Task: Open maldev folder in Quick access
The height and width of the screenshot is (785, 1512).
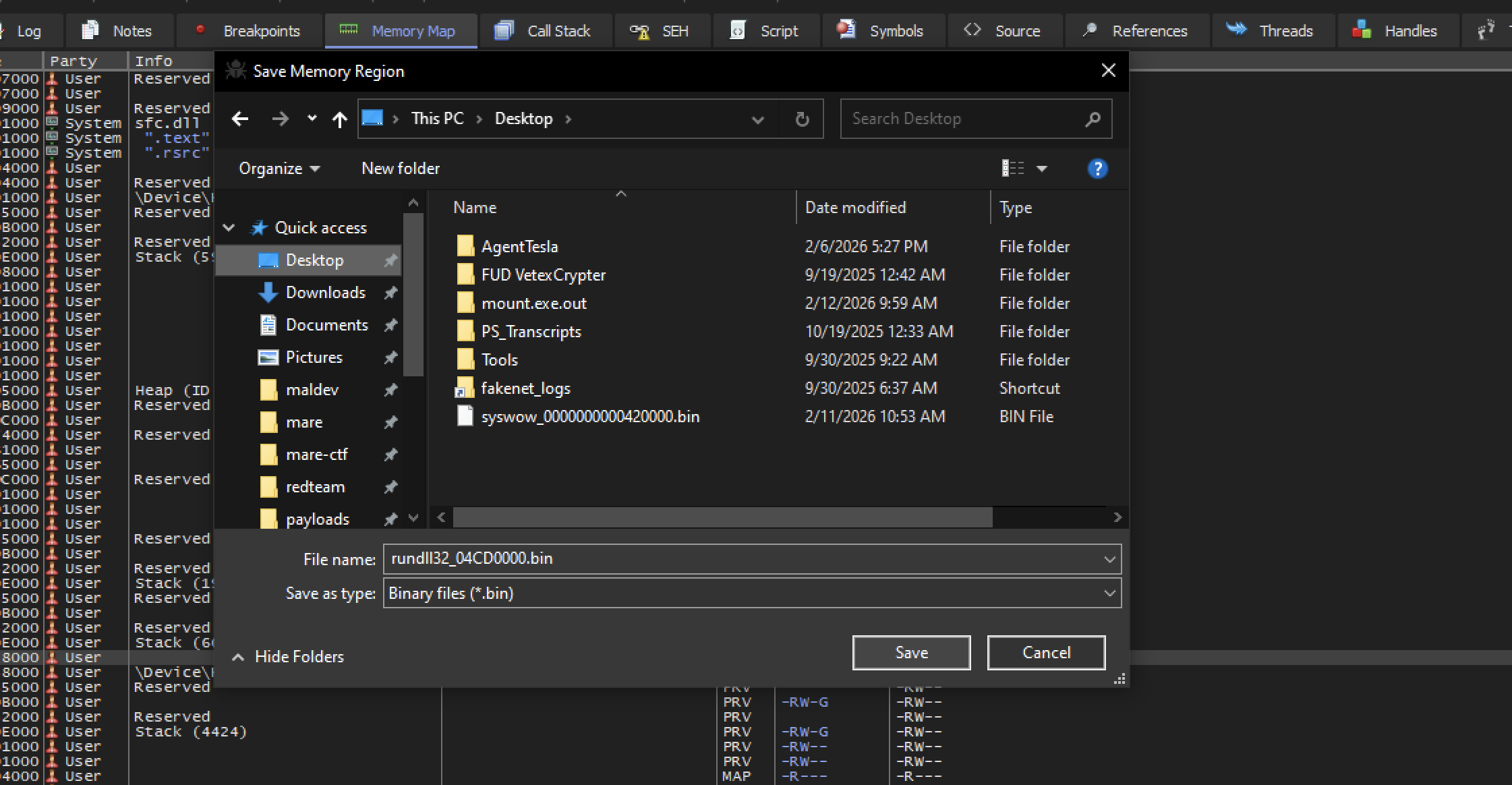Action: coord(312,390)
